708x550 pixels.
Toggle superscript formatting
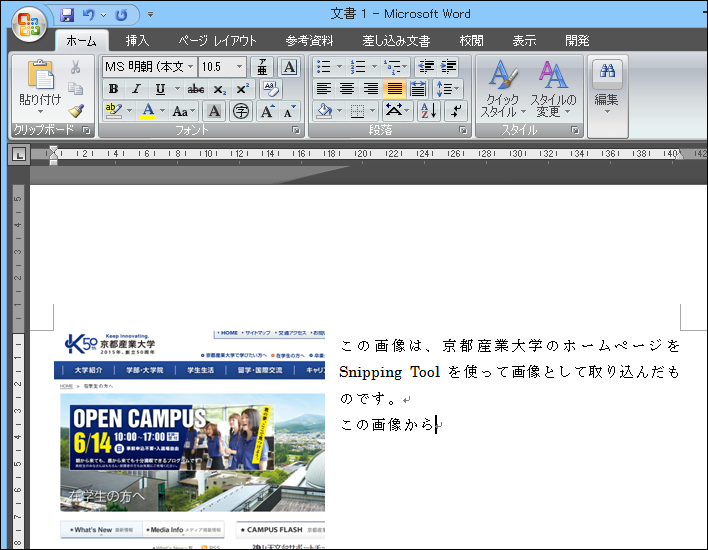(242, 89)
